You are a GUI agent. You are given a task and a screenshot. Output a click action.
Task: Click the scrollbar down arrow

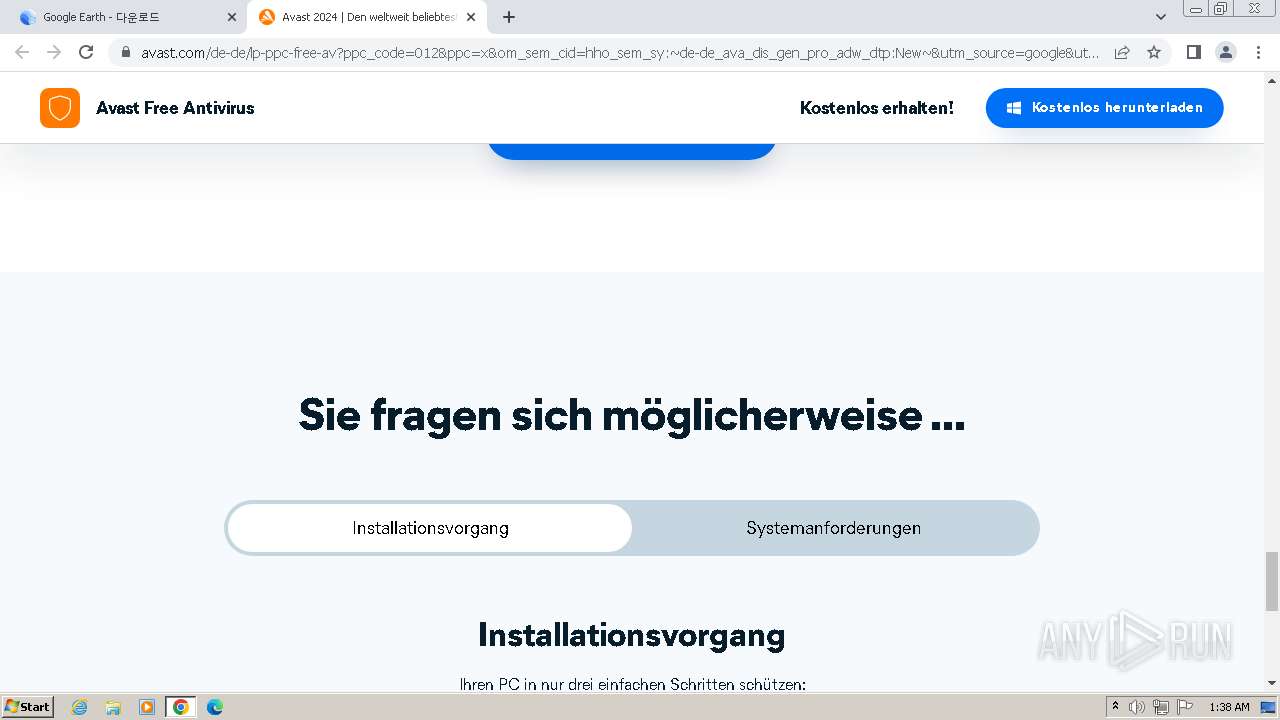1272,683
